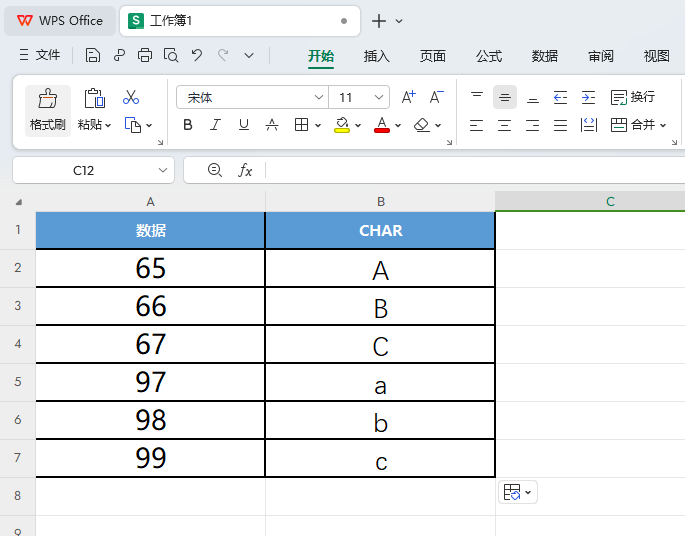This screenshot has height=536, width=685.
Task: Open Clear options dropdown arrow
Action: click(x=438, y=126)
